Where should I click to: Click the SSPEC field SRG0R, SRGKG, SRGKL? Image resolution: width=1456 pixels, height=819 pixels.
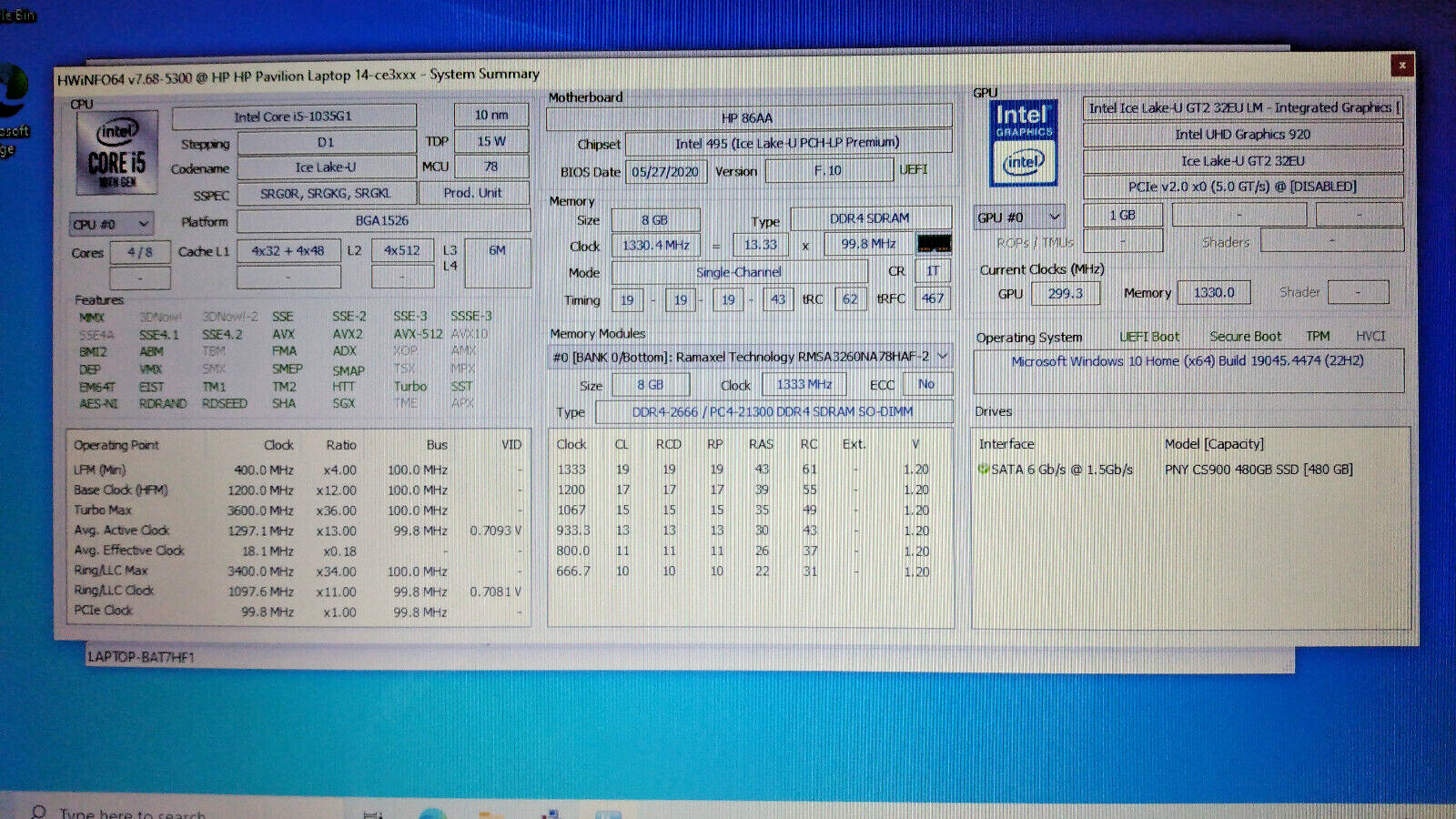(326, 194)
